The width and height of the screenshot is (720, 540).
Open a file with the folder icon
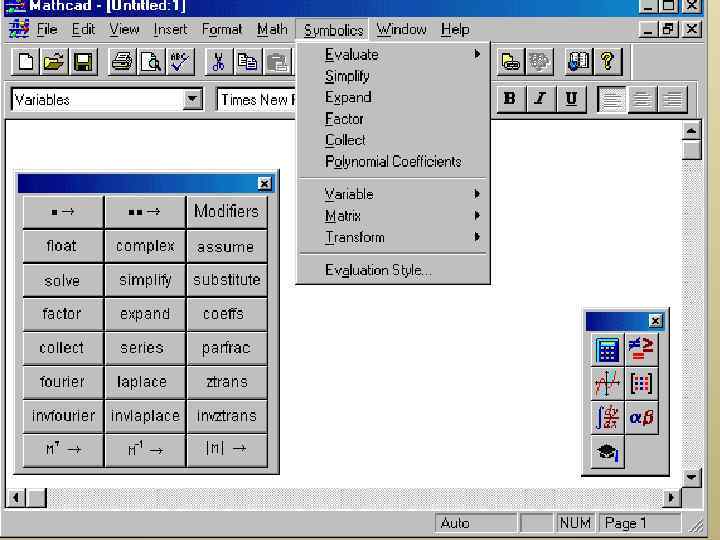[54, 62]
